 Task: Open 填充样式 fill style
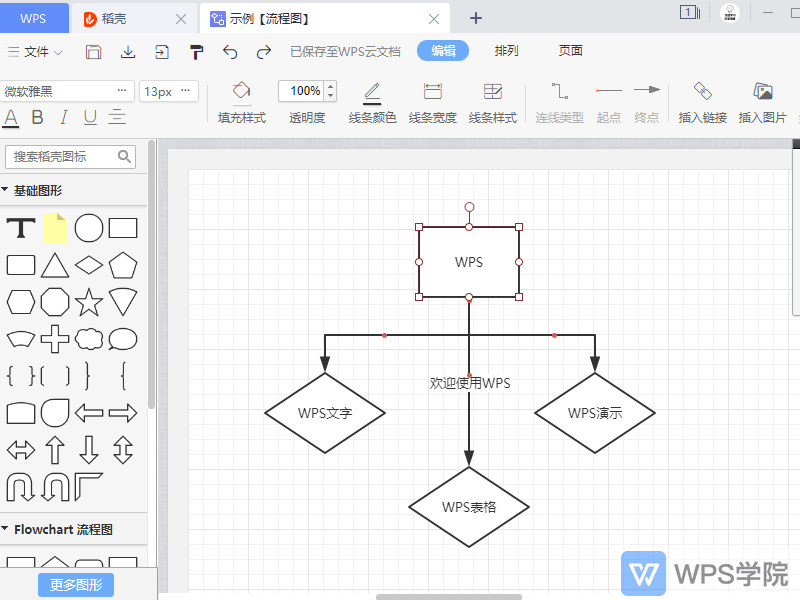(242, 103)
